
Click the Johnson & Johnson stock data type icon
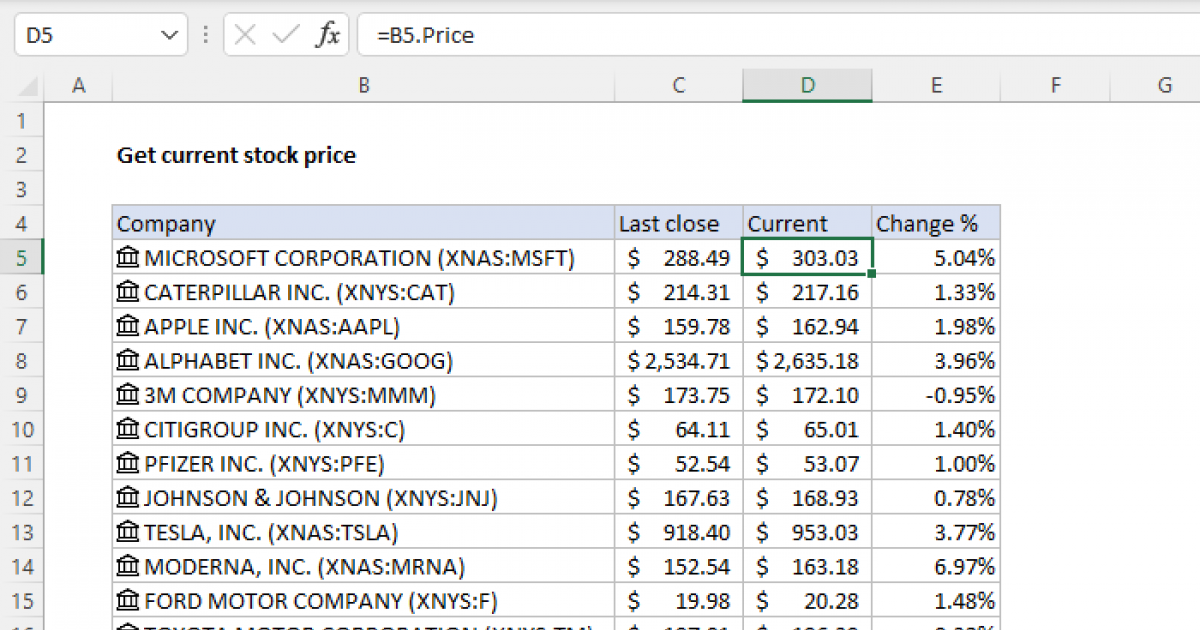click(x=128, y=498)
